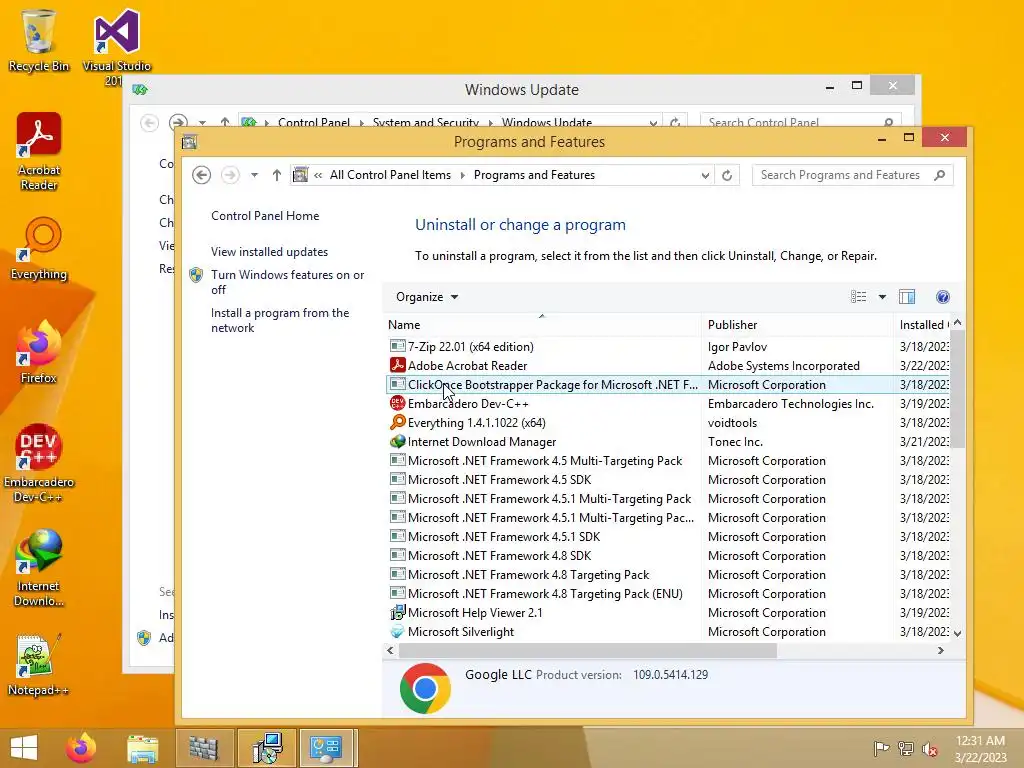Click the Publisher column header
1024x768 pixels.
pyautogui.click(x=797, y=325)
